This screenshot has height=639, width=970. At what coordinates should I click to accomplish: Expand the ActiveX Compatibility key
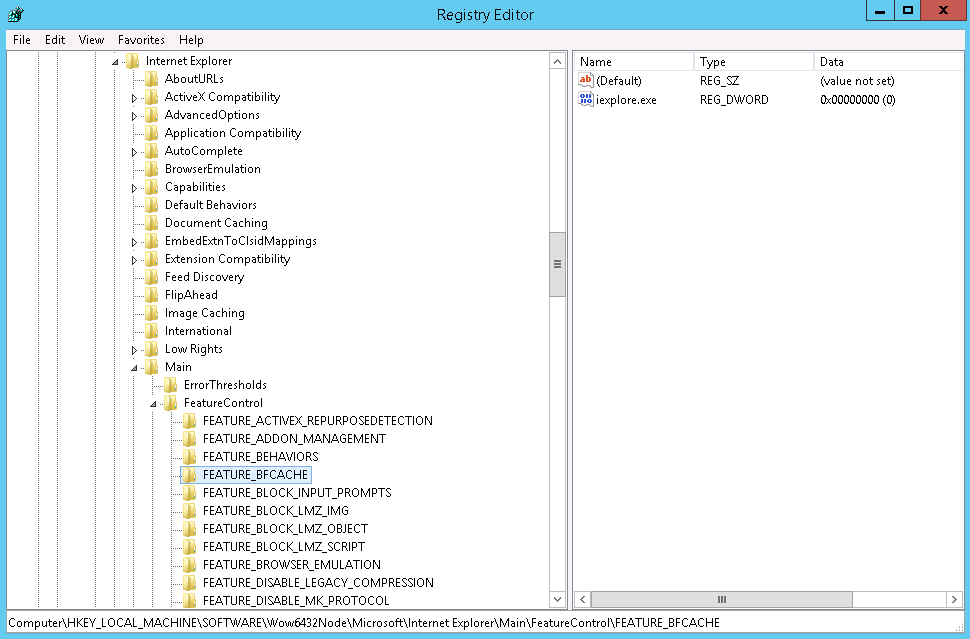click(x=134, y=98)
